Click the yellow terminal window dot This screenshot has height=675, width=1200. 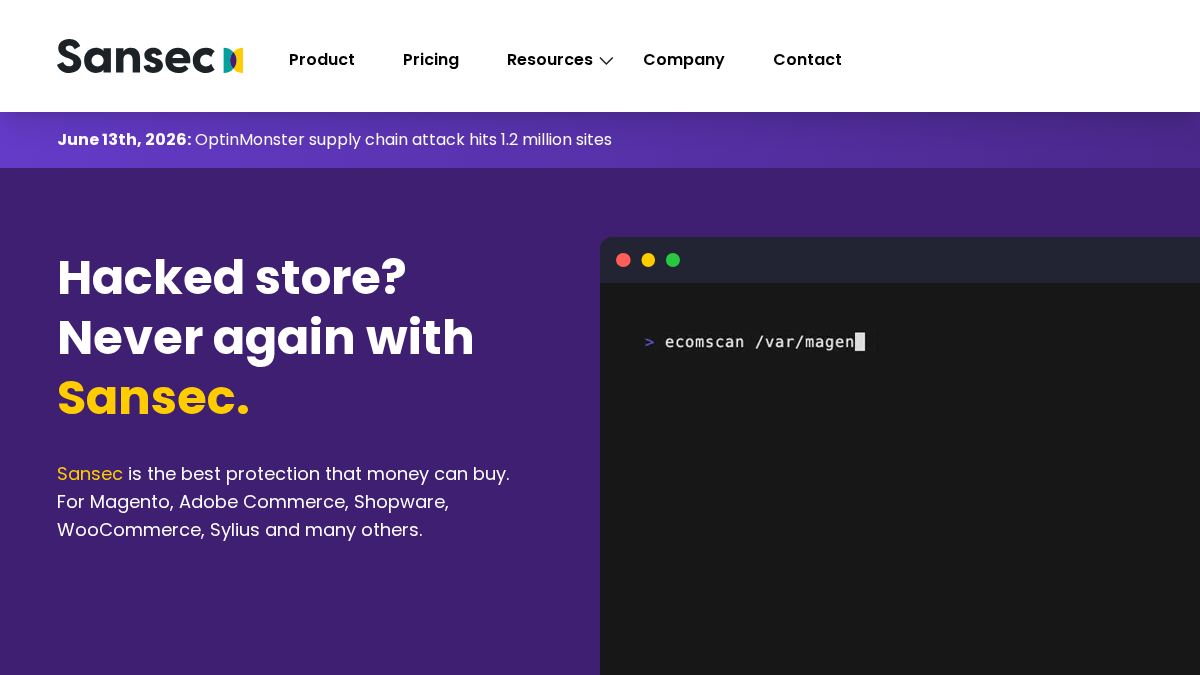[x=648, y=260]
